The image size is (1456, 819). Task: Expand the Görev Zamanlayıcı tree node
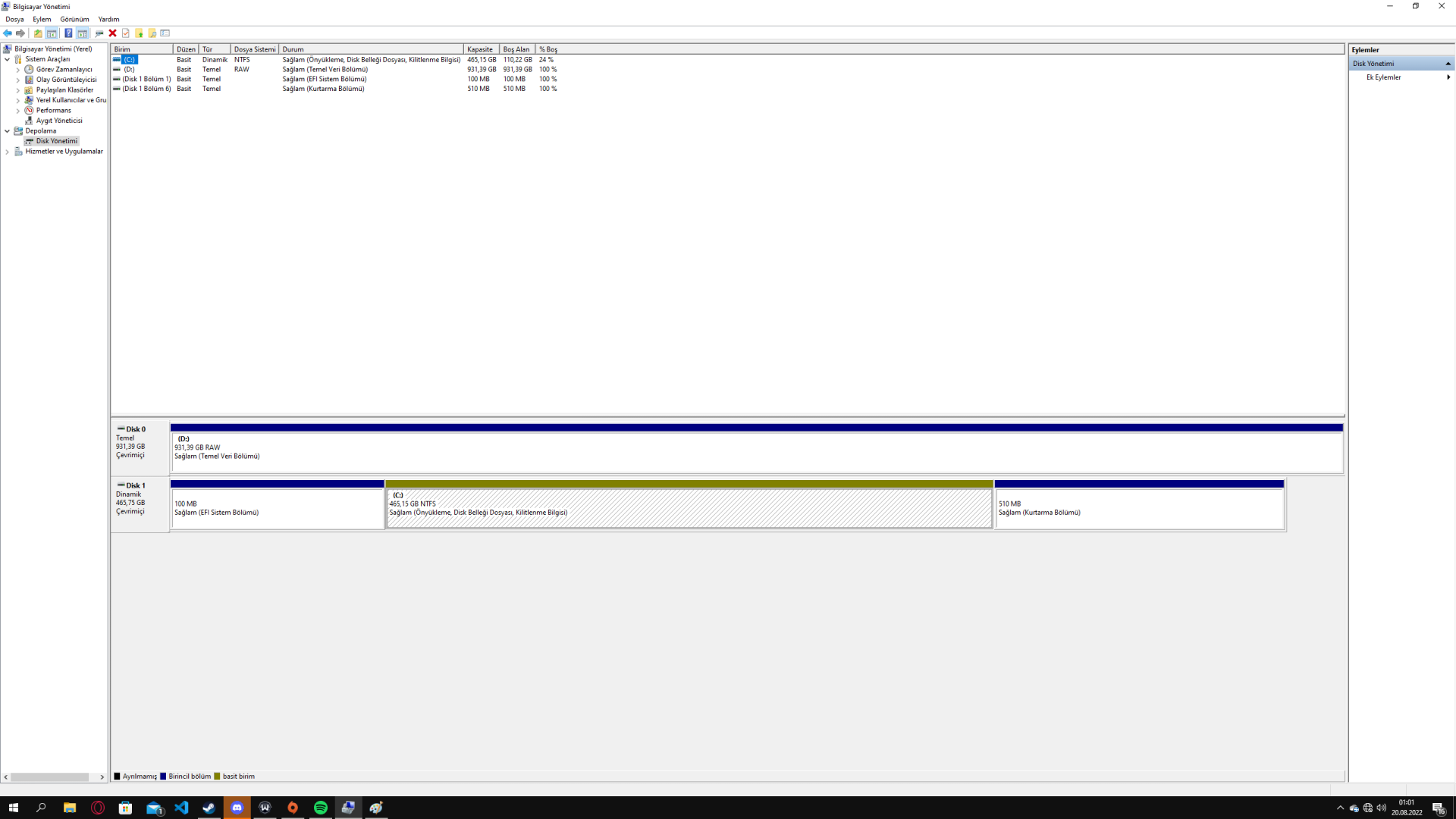(x=18, y=70)
